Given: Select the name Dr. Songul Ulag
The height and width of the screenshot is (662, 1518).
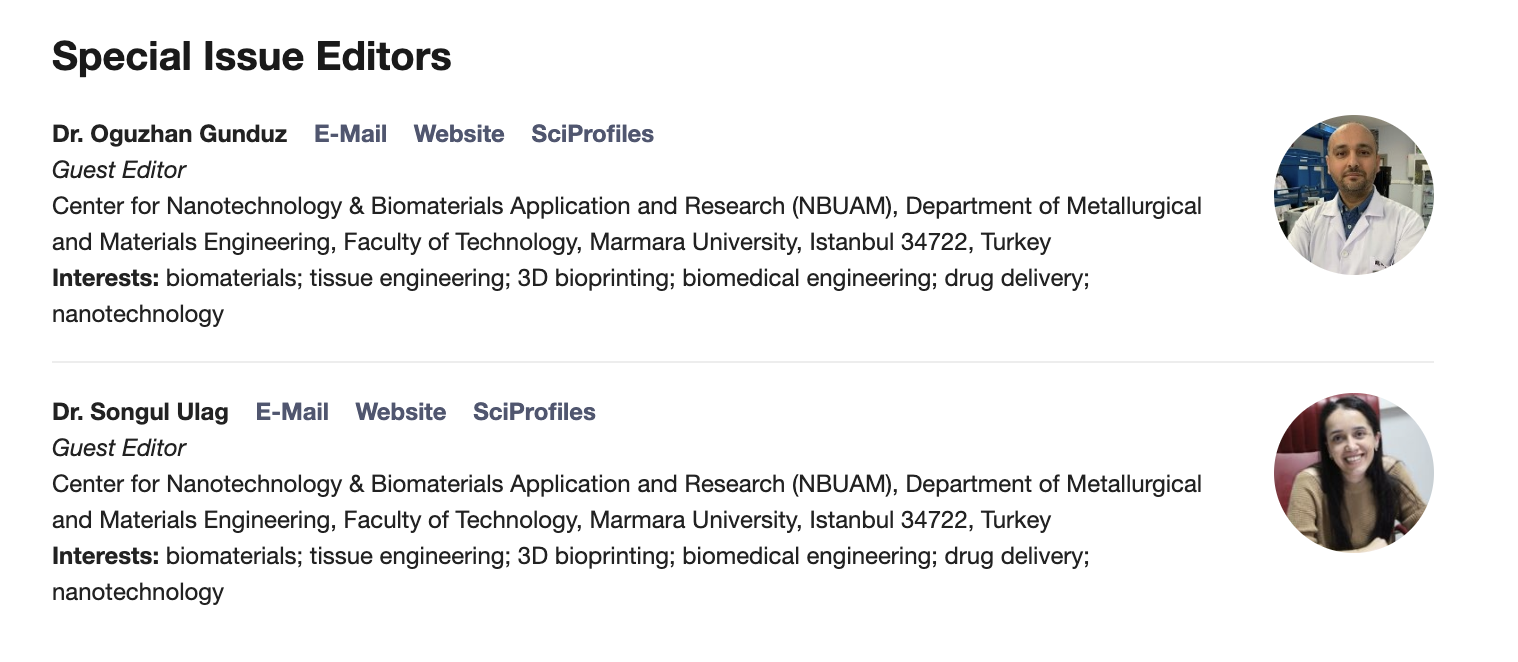Looking at the screenshot, I should click(140, 412).
